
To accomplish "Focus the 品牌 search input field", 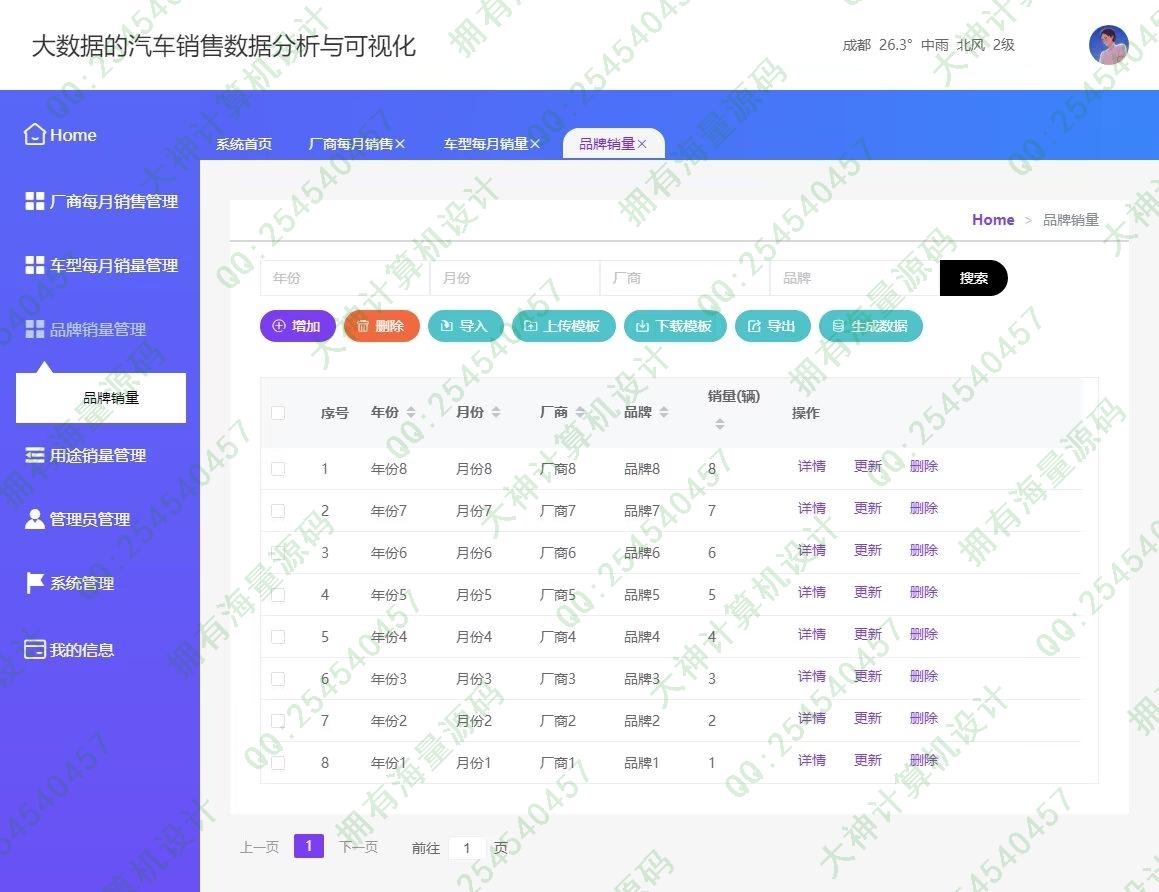I will pyautogui.click(x=854, y=278).
